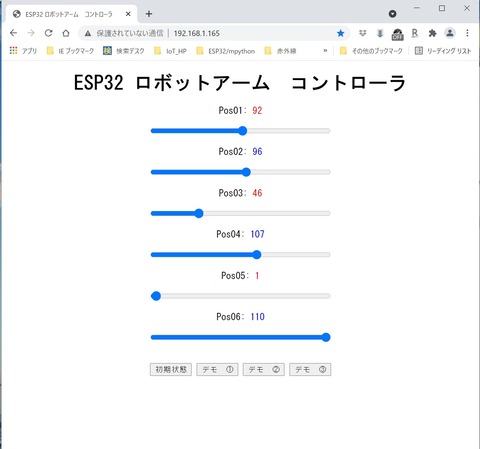Go back with the browser back arrow
Image resolution: width=480 pixels, height=449 pixels.
(13, 33)
